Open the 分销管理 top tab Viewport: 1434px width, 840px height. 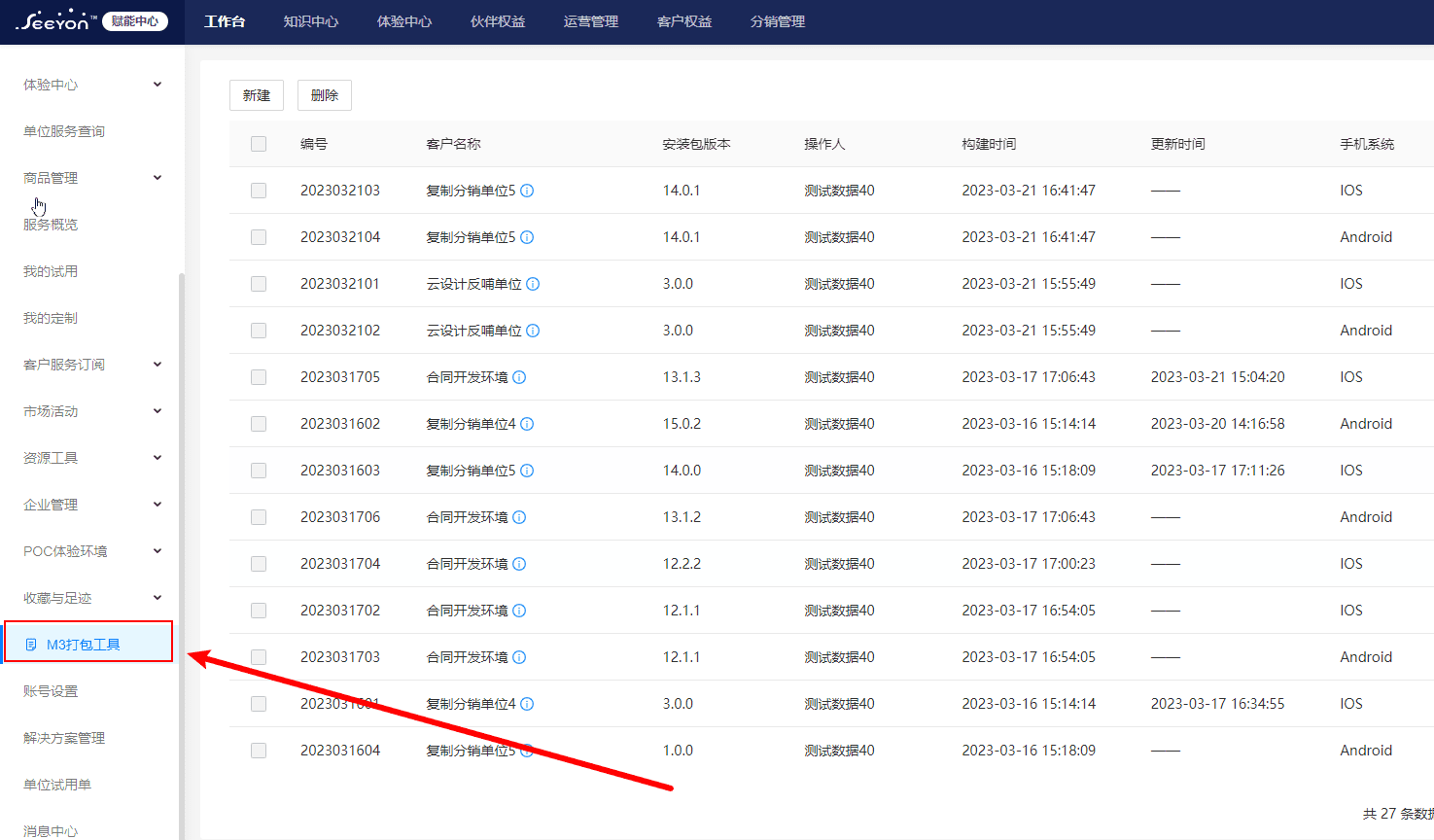coord(778,21)
